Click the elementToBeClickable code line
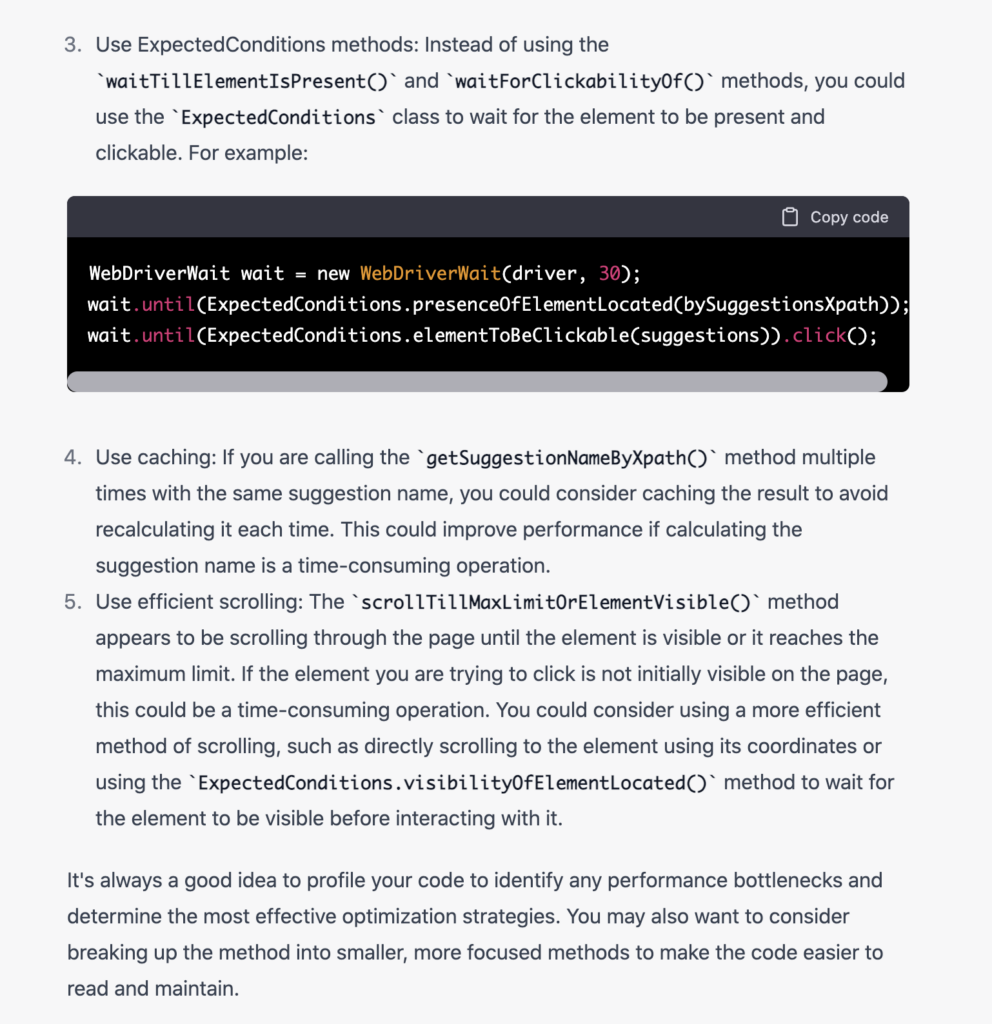The width and height of the screenshot is (992, 1024). [482, 335]
